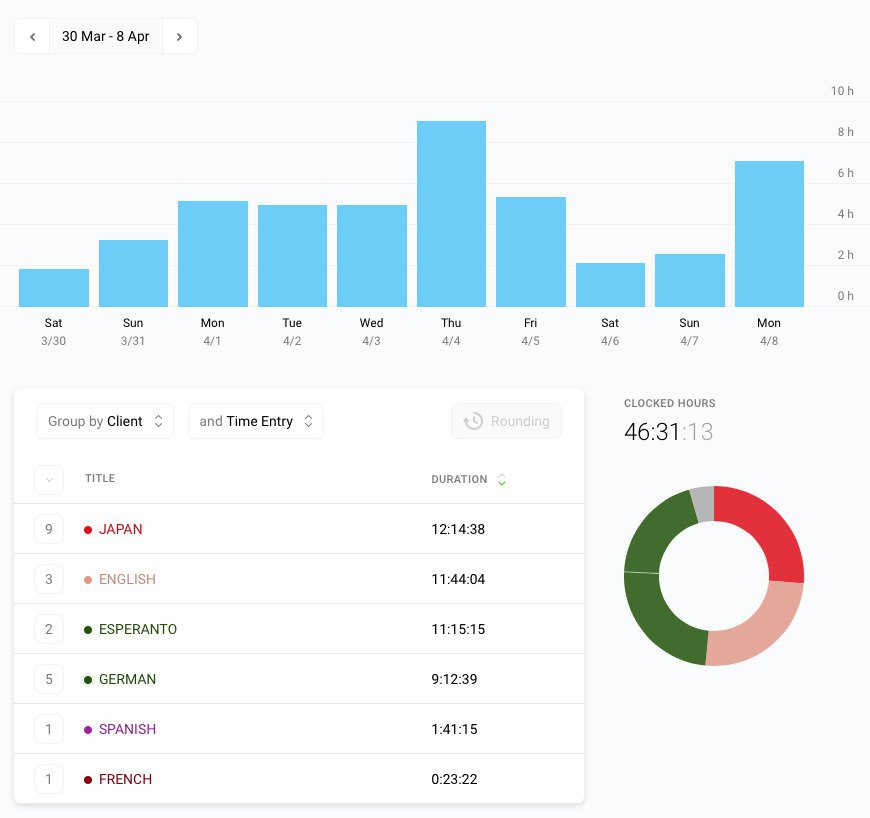
Task: Open the Group by Client dropdown
Action: tap(105, 421)
